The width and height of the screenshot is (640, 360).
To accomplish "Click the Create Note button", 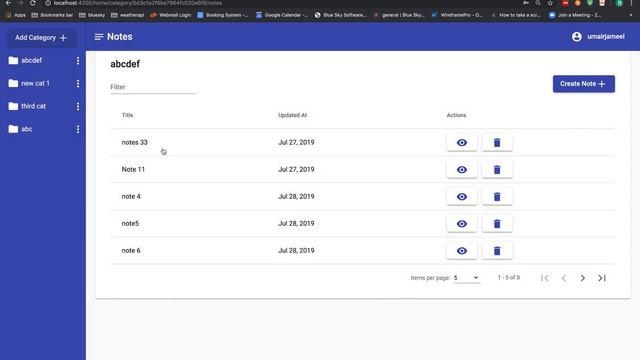I will (x=584, y=84).
